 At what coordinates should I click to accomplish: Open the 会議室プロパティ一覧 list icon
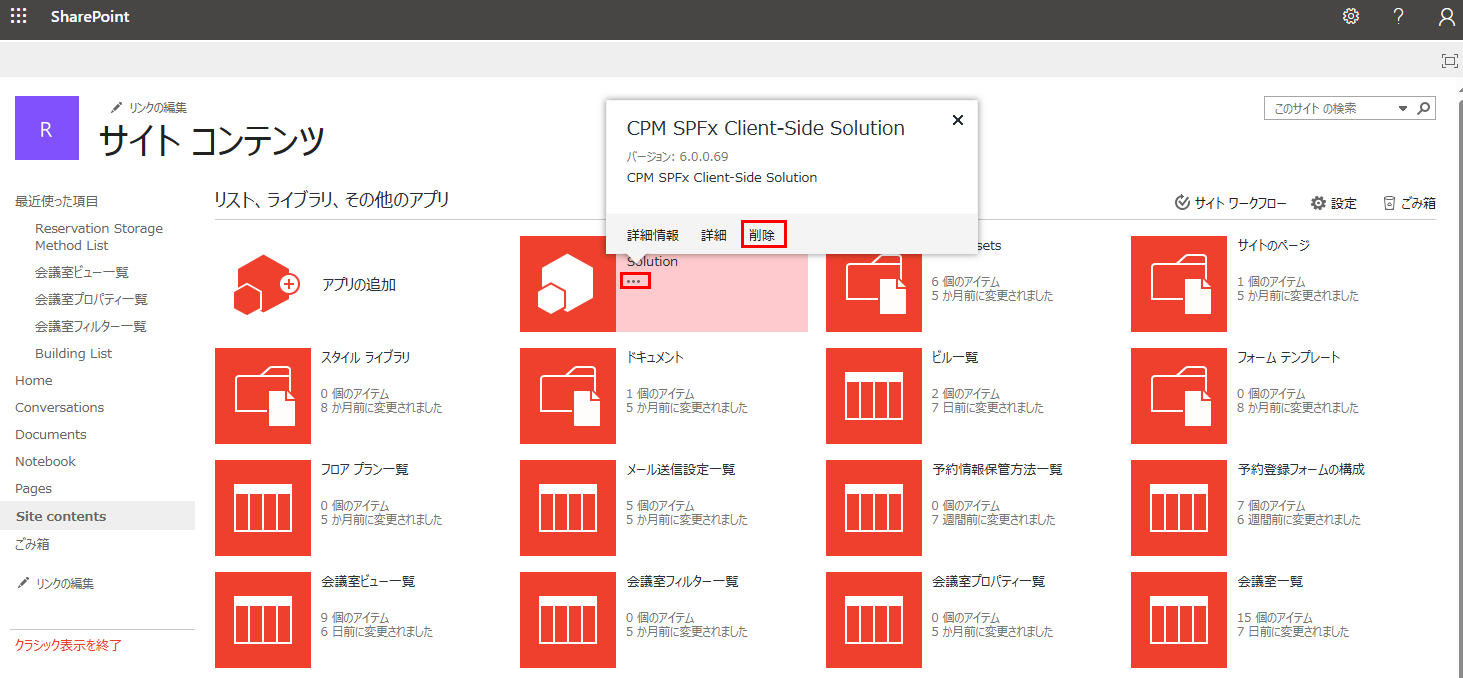874,620
